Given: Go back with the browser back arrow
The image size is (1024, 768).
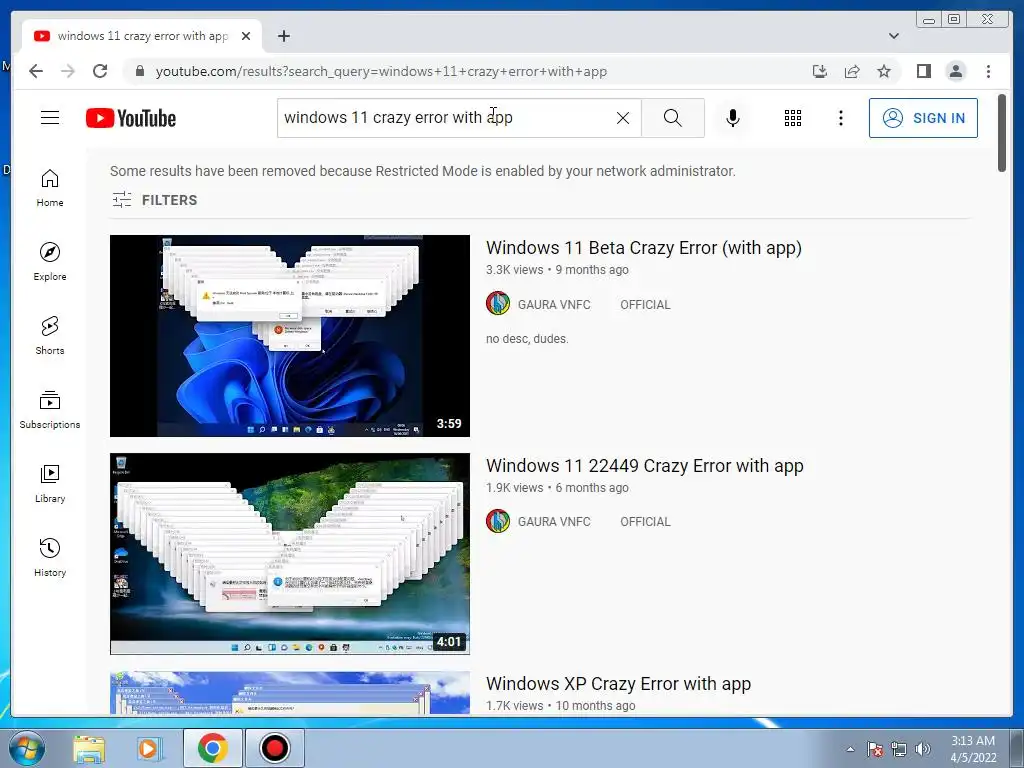Looking at the screenshot, I should pos(36,71).
